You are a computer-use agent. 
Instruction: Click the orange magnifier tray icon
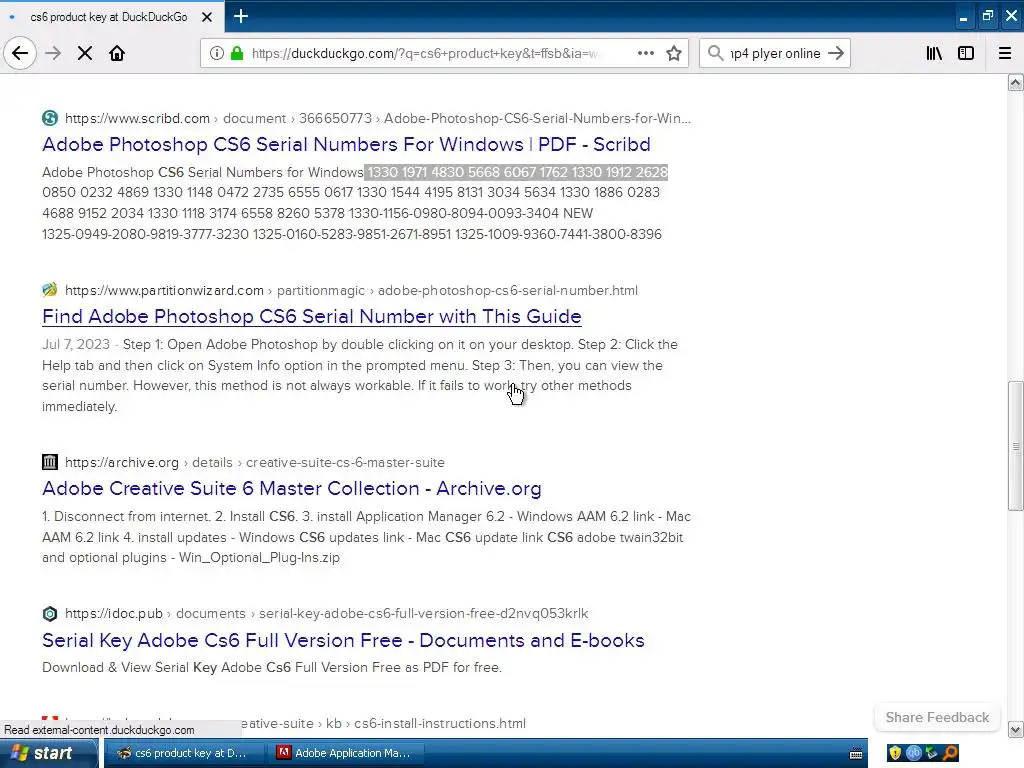click(x=950, y=753)
